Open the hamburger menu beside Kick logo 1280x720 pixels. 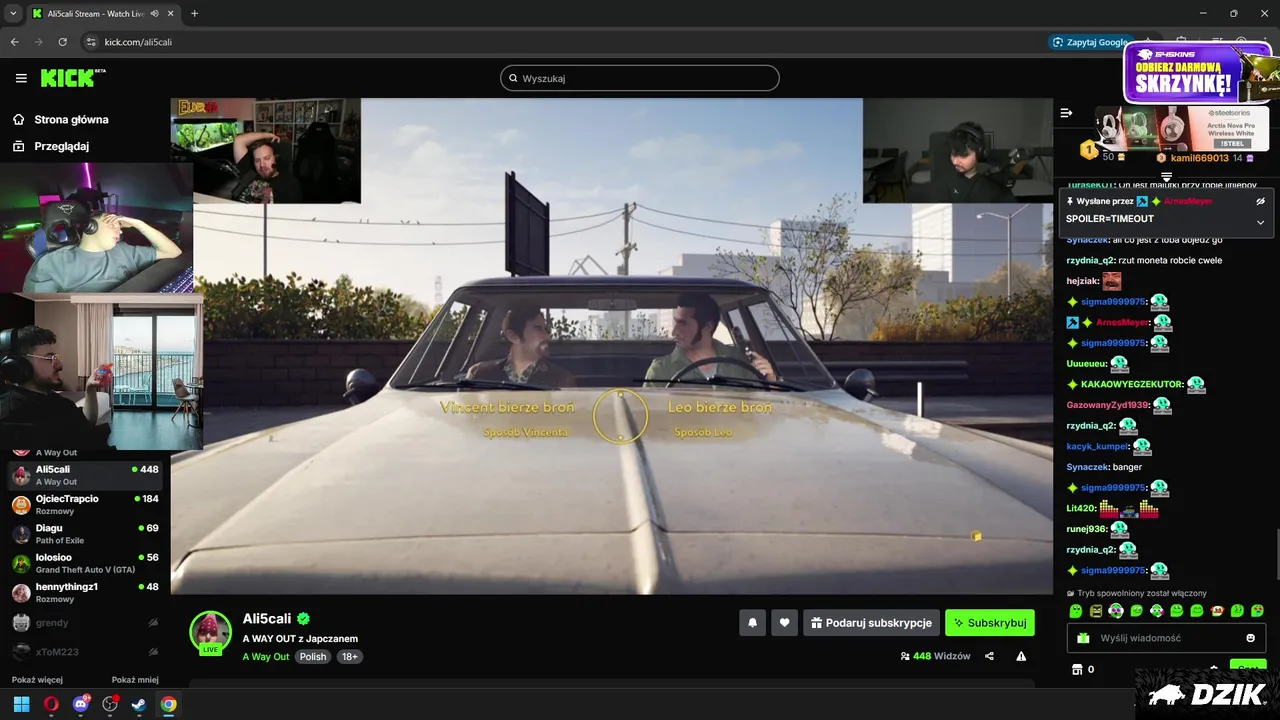tap(21, 78)
